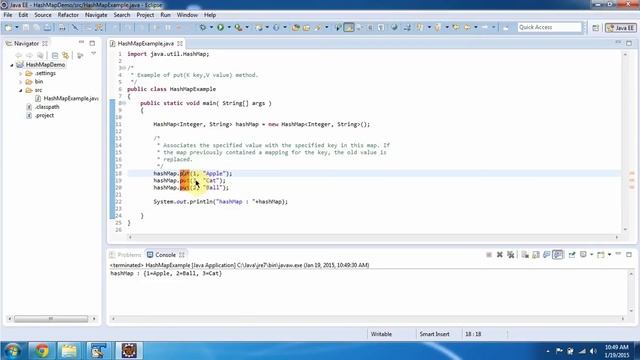Toggle Show Console on Standard Error
This screenshot has height=360, width=640.
(x=558, y=255)
